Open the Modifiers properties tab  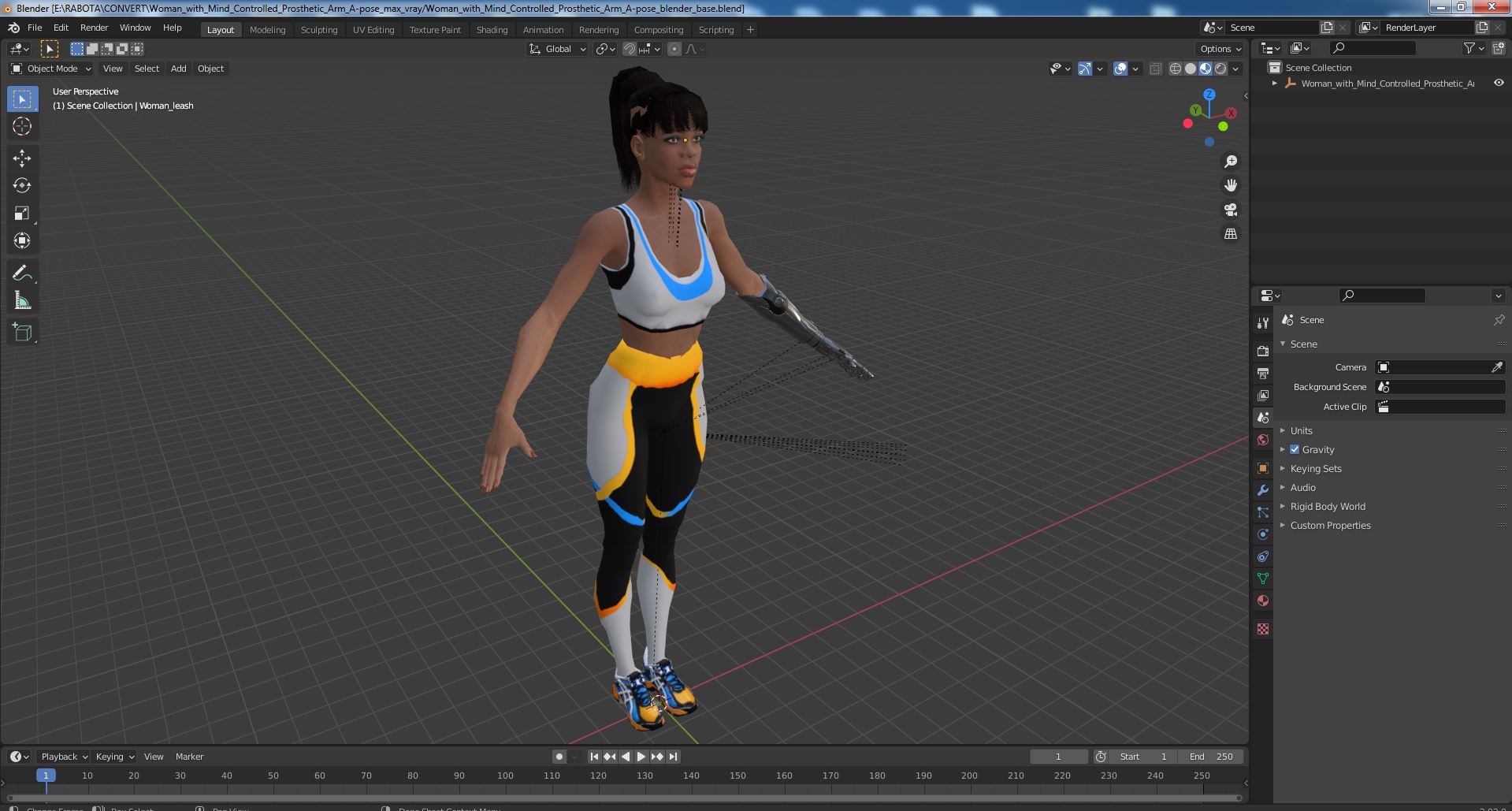tap(1263, 490)
